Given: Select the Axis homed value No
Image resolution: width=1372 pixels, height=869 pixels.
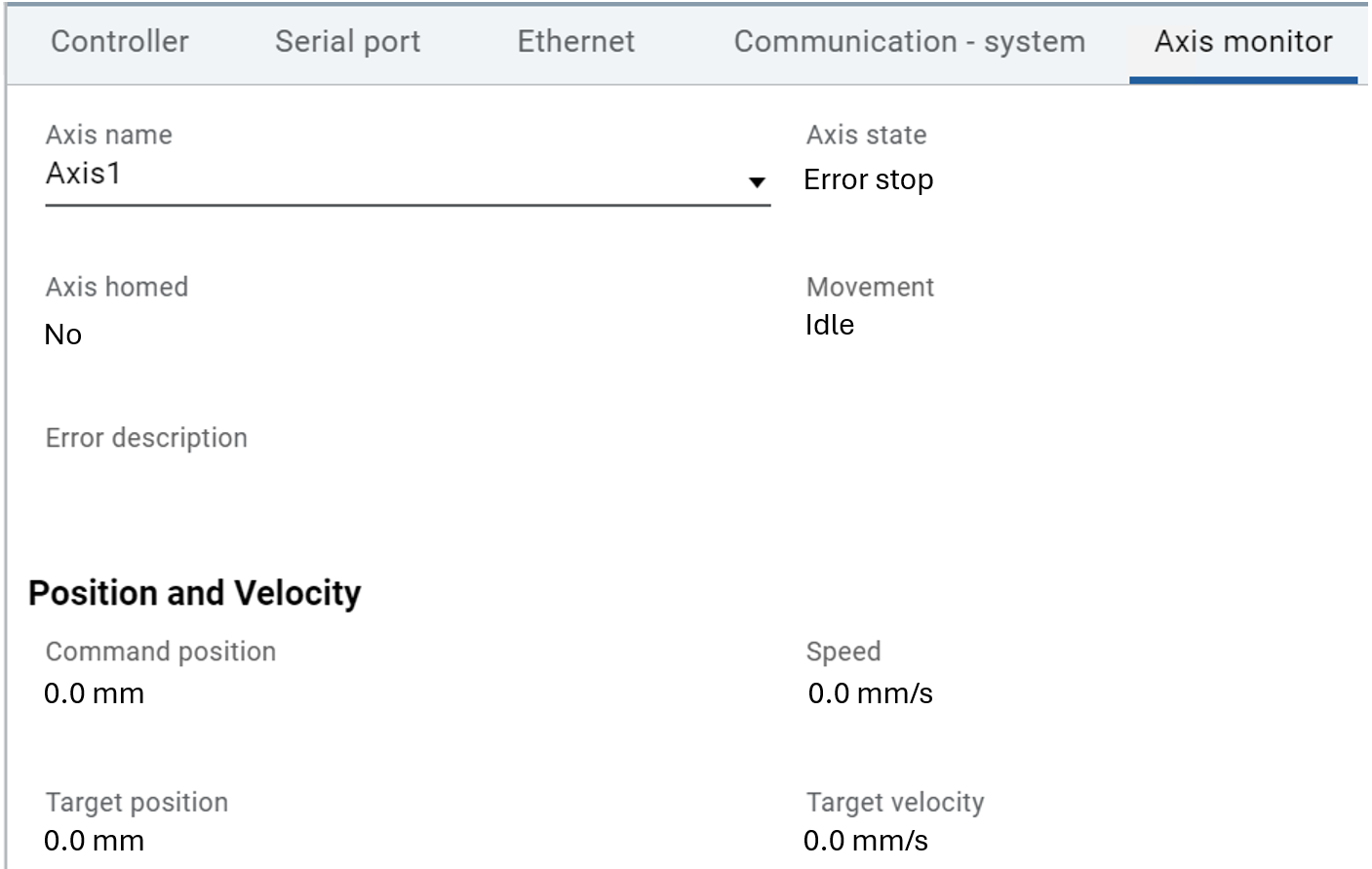Looking at the screenshot, I should click(x=63, y=335).
